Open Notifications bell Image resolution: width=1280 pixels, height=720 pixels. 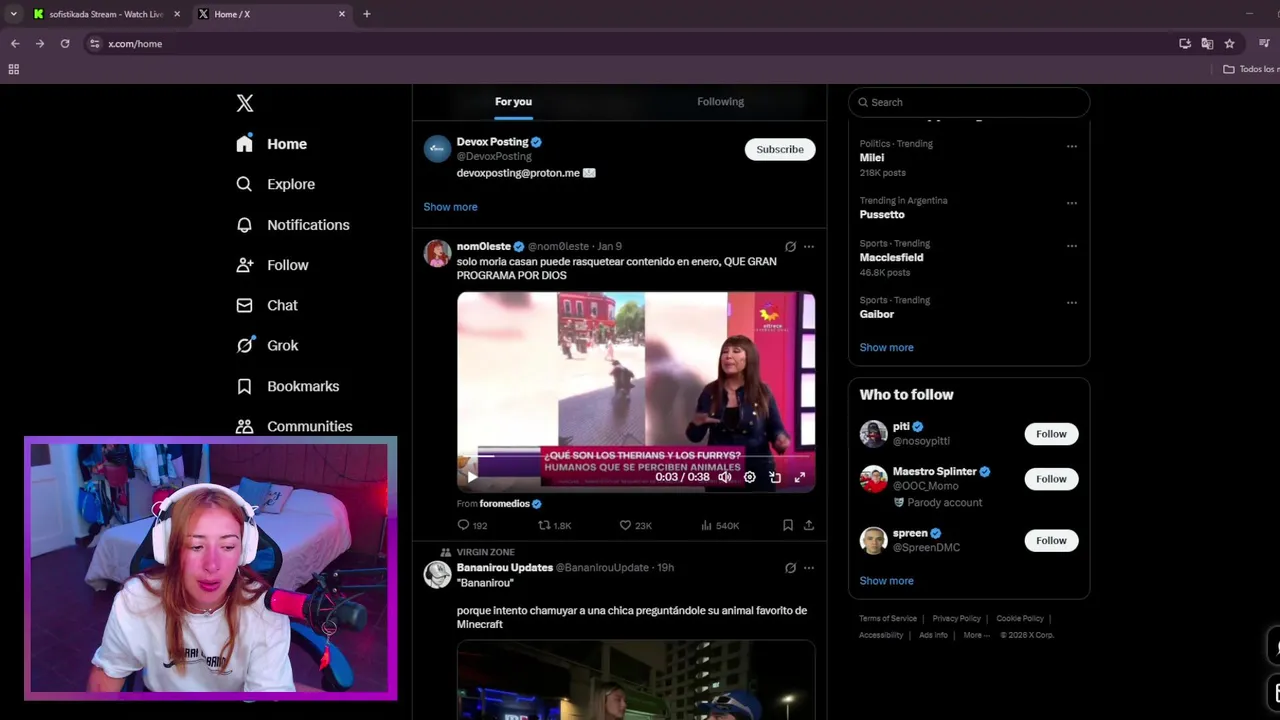[x=293, y=225]
